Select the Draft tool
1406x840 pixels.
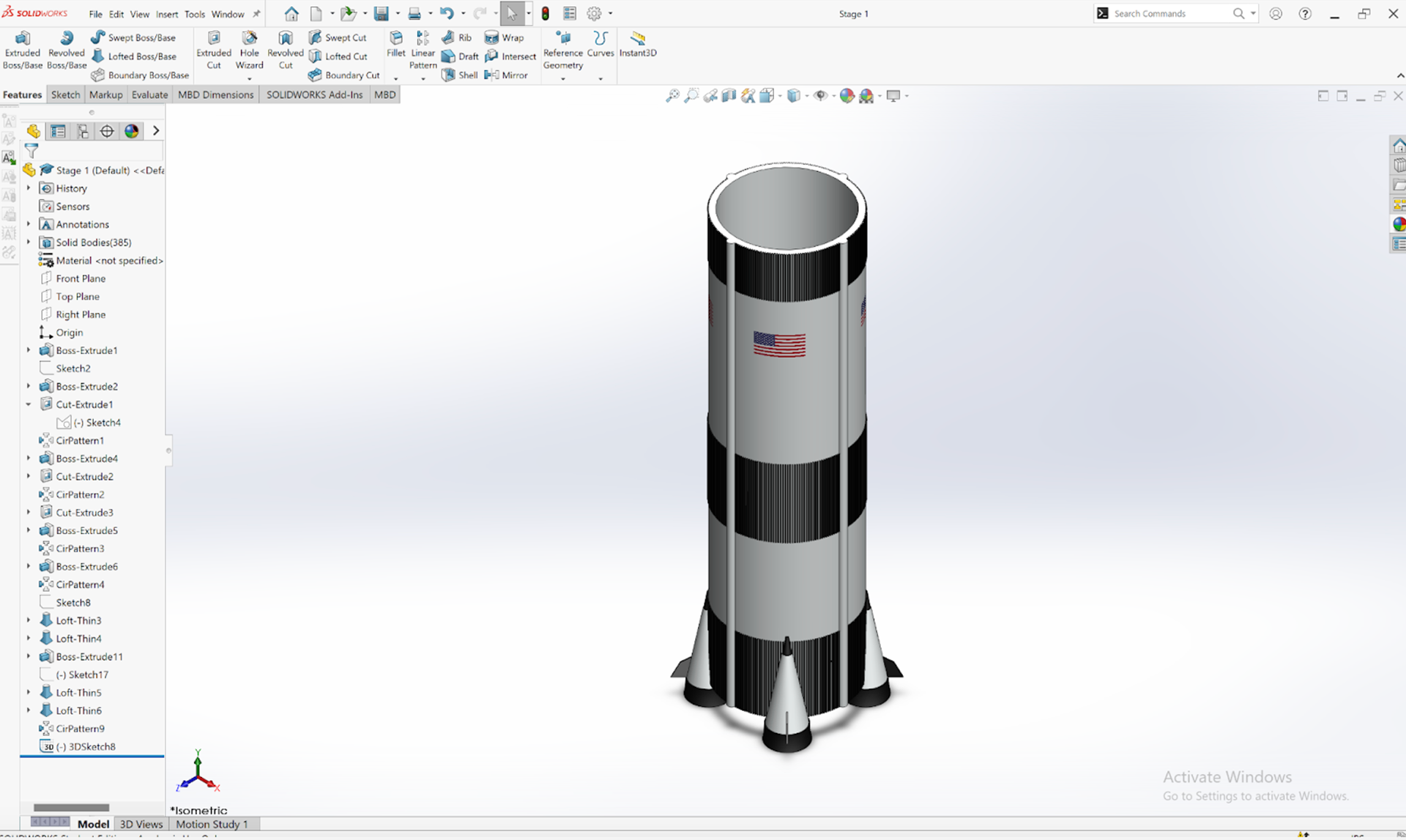[460, 56]
